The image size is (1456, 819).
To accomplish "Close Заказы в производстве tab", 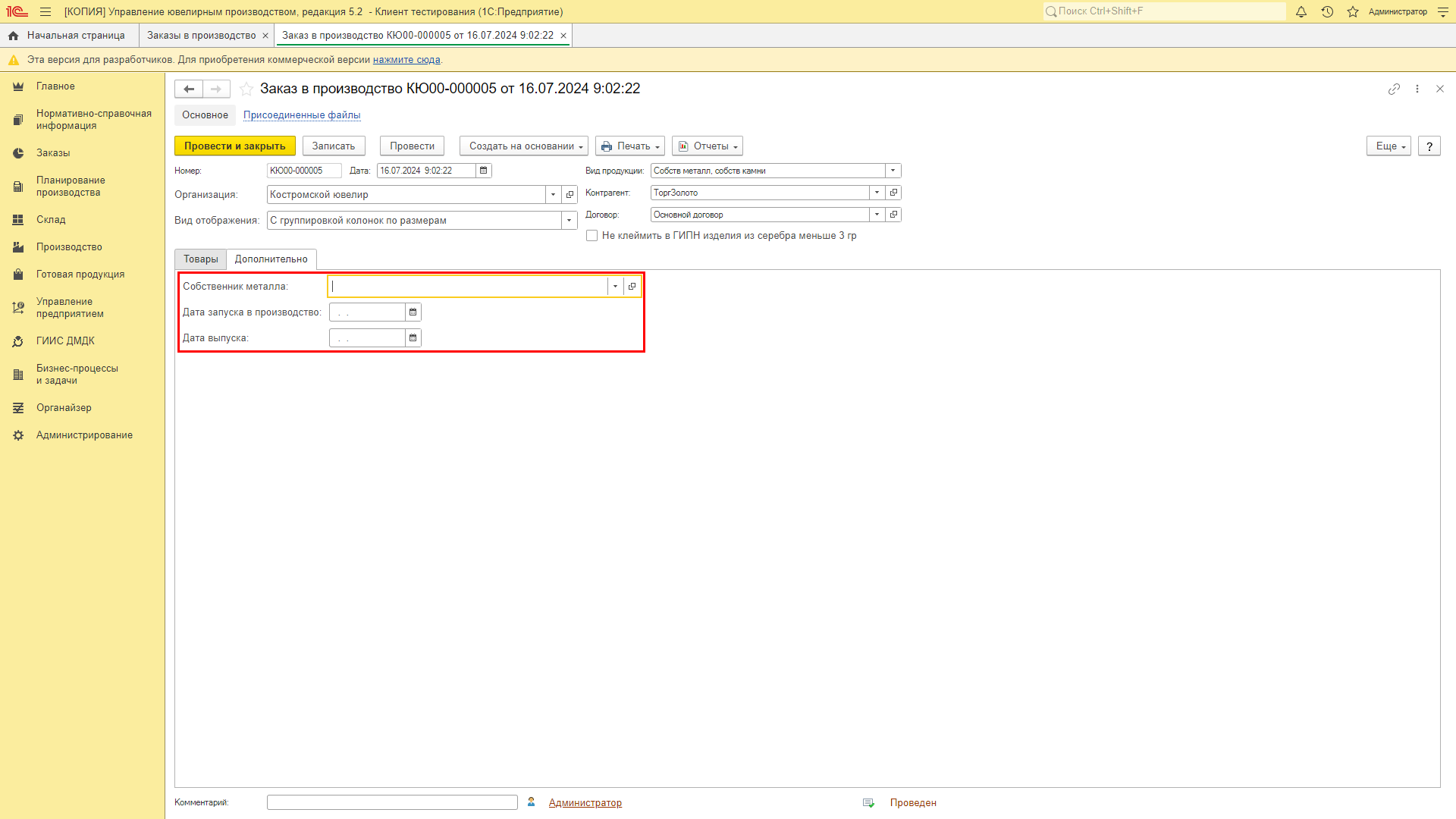I will [x=265, y=36].
